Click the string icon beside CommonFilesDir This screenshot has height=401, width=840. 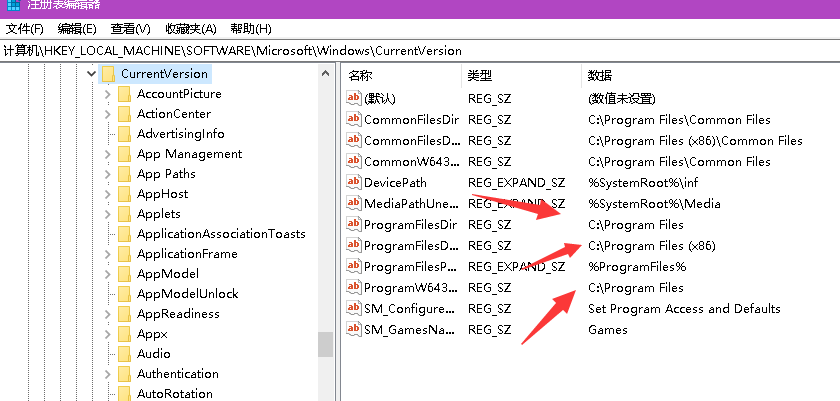[x=353, y=119]
